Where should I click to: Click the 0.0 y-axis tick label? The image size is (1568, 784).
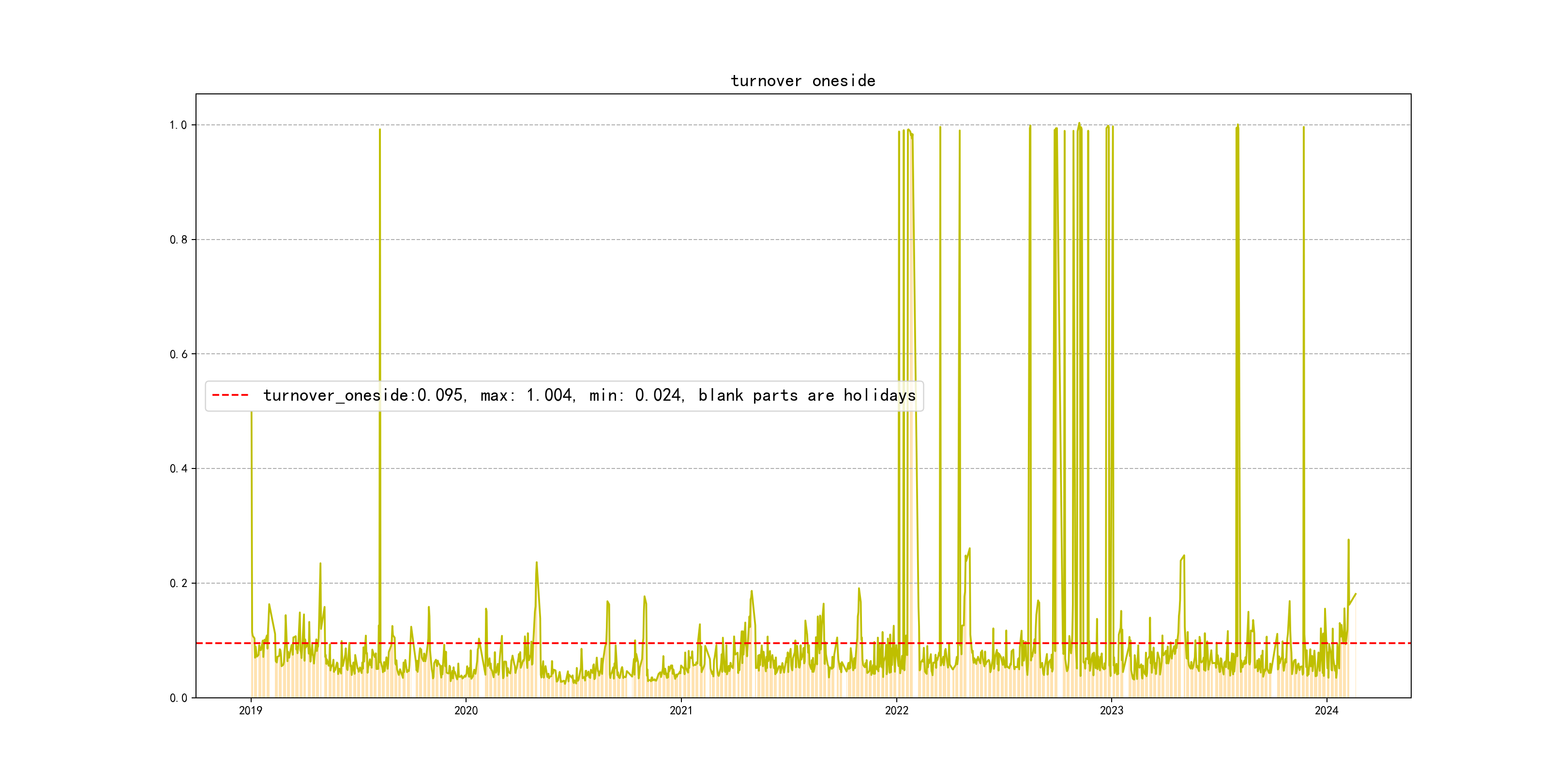click(178, 697)
